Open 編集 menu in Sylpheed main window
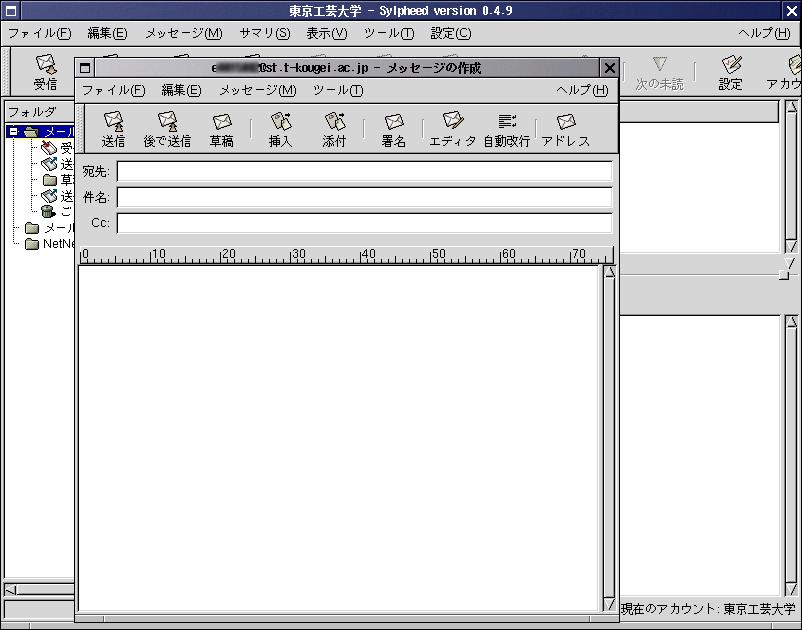This screenshot has height=630, width=802. (x=107, y=33)
